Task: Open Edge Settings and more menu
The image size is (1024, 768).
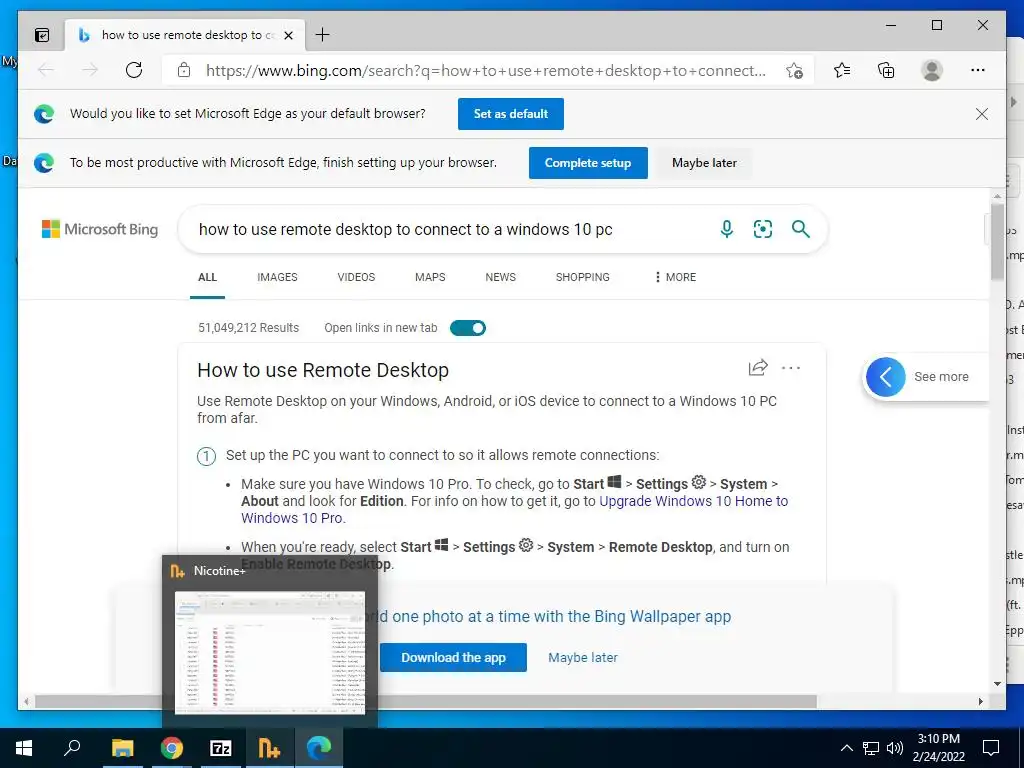Action: (978, 70)
